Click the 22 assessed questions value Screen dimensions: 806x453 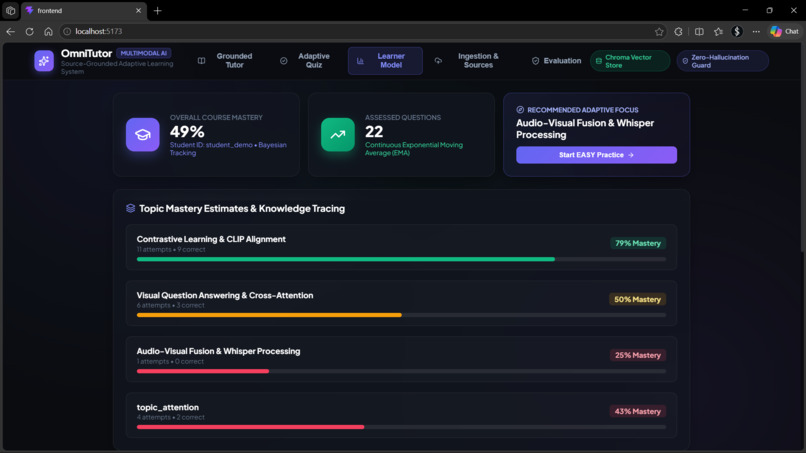pos(374,132)
